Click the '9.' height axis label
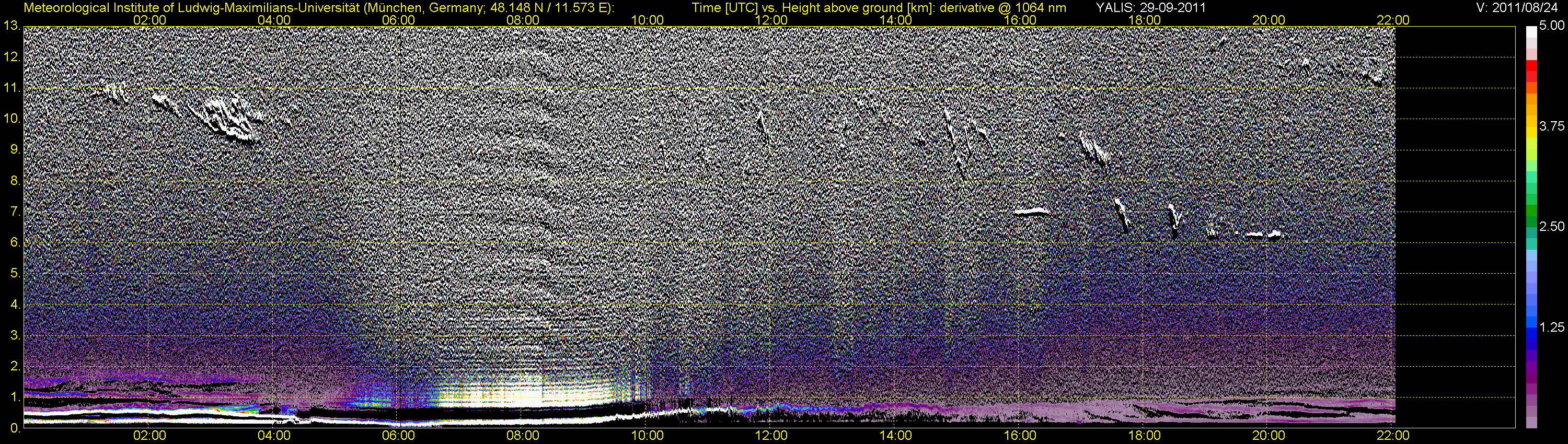The height and width of the screenshot is (444, 1568). coord(15,149)
